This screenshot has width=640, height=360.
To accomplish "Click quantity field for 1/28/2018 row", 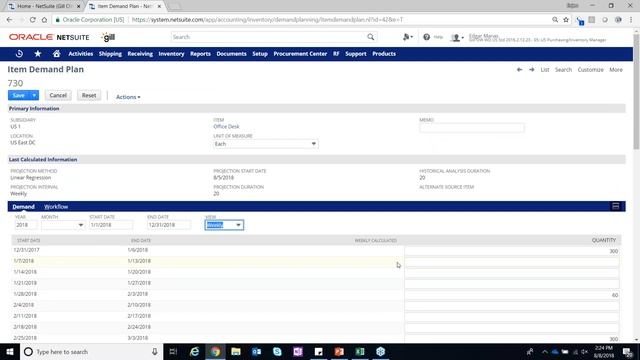I will click(512, 295).
